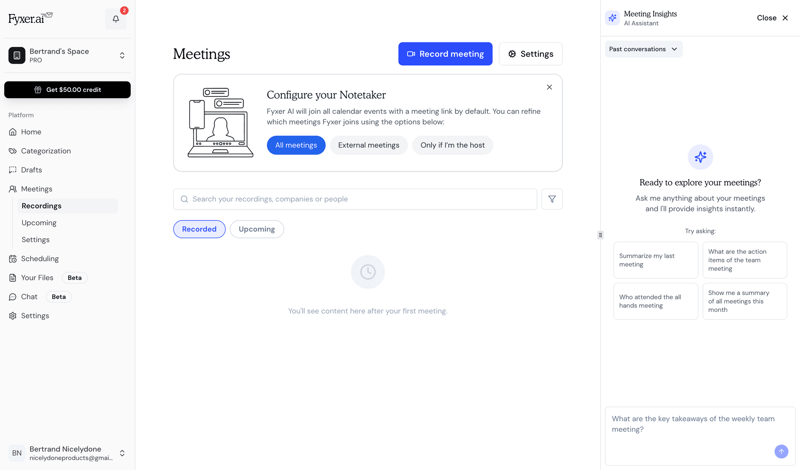Go to Scheduling in sidebar
This screenshot has width=800, height=470.
(x=40, y=259)
